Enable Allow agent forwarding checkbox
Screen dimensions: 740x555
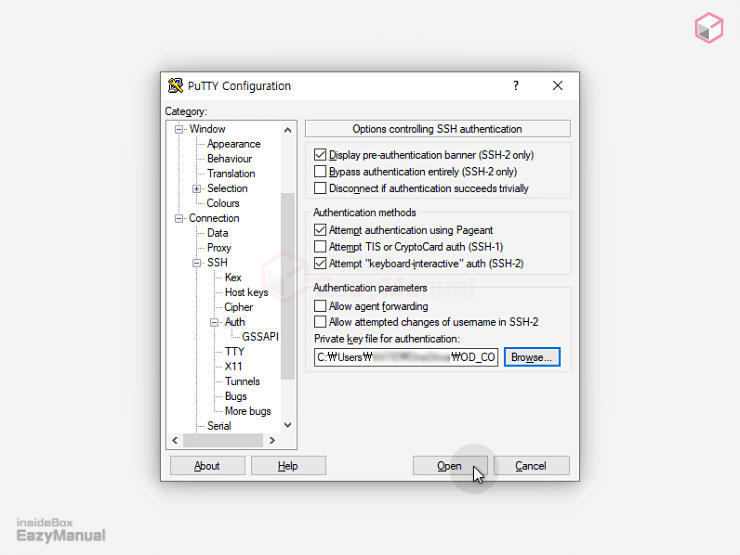coord(320,306)
